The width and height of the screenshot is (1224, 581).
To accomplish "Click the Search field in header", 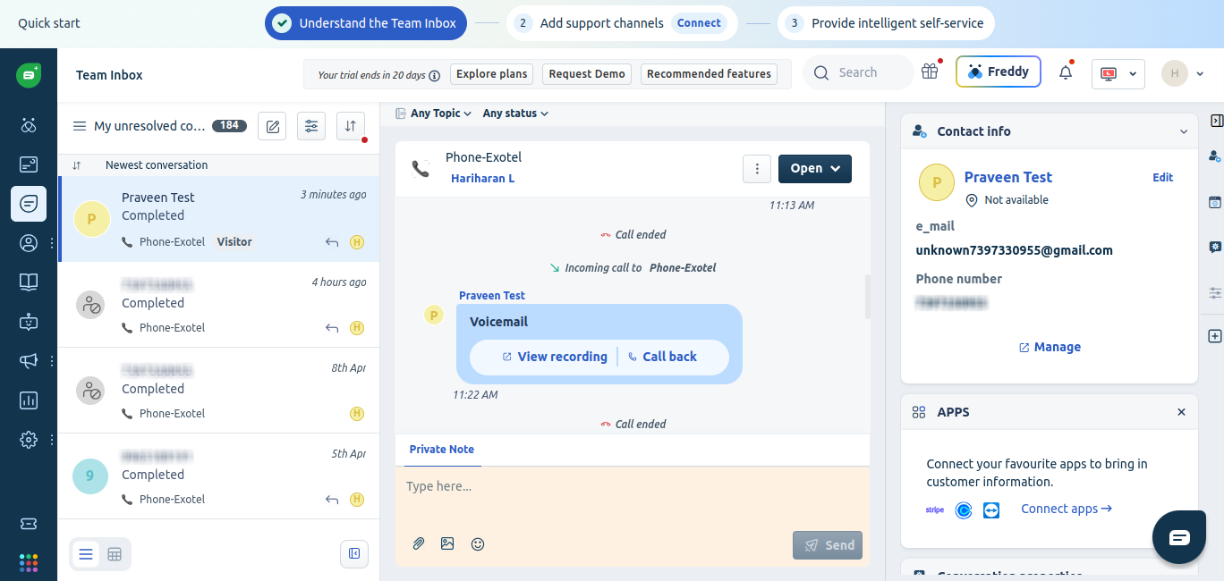I will coord(858,73).
